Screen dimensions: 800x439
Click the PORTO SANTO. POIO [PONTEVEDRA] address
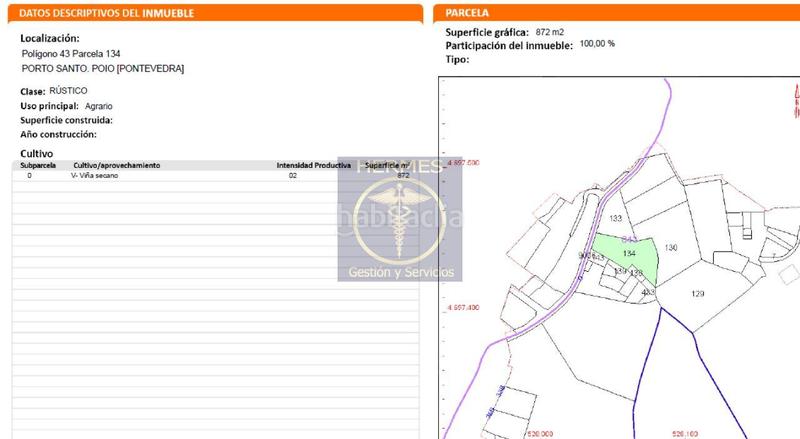[x=102, y=68]
